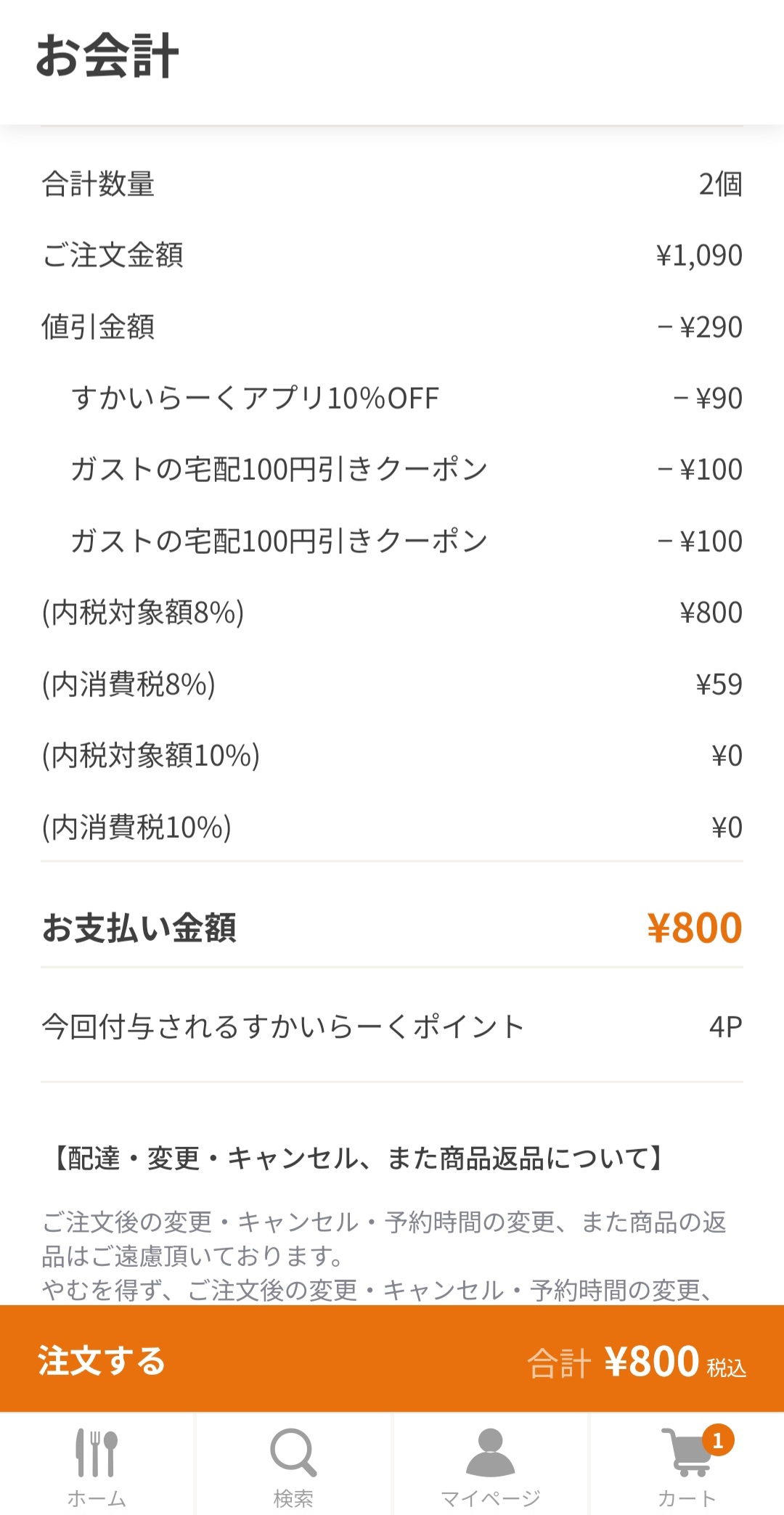784x1515 pixels.
Task: Open the ホーム fork and knife icon
Action: coord(97,1453)
